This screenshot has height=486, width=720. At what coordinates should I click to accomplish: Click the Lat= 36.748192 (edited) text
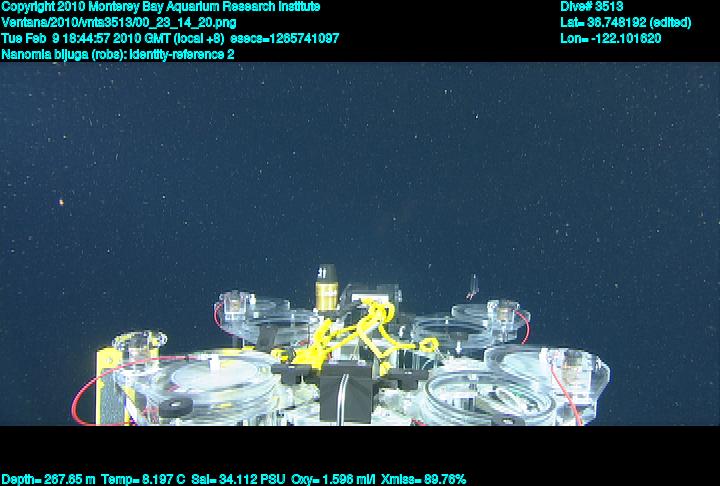pos(625,22)
